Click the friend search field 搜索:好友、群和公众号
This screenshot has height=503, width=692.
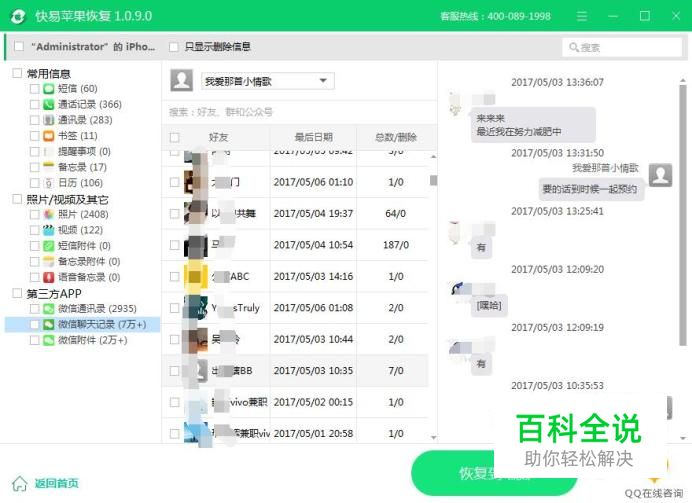pyautogui.click(x=299, y=113)
